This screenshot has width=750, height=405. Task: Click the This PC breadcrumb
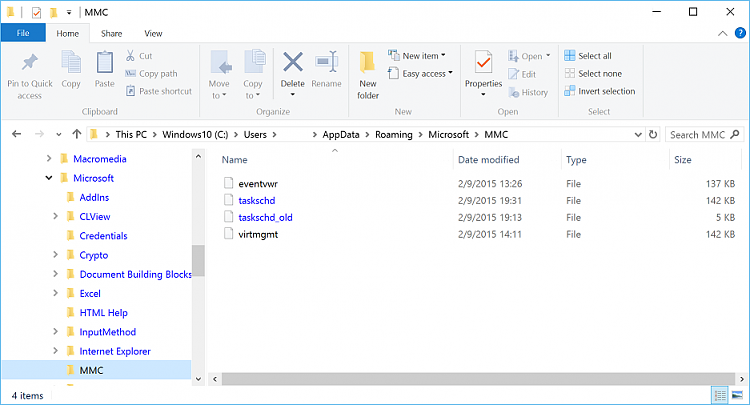coord(131,135)
